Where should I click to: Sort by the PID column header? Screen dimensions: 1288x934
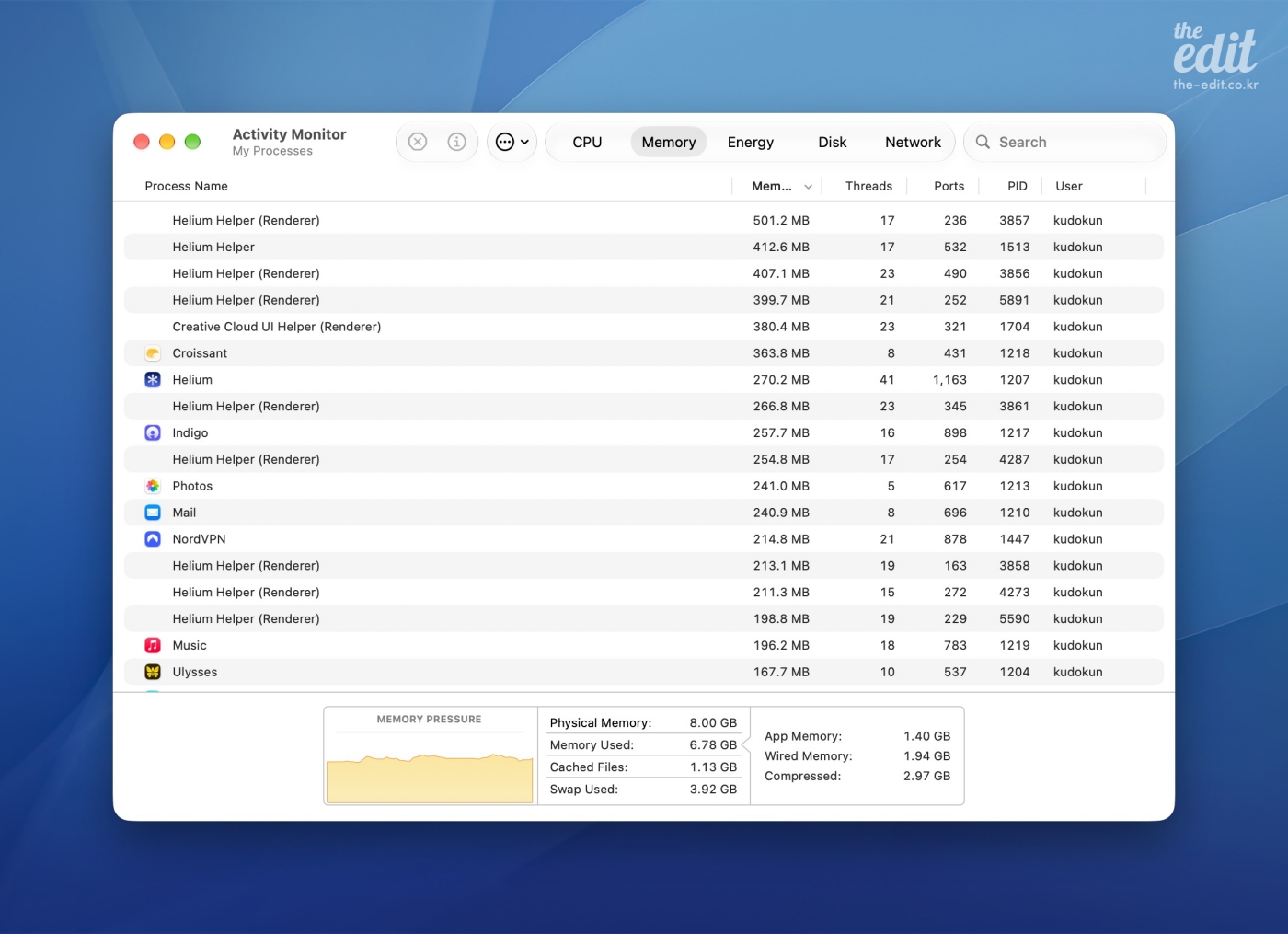tap(1018, 186)
